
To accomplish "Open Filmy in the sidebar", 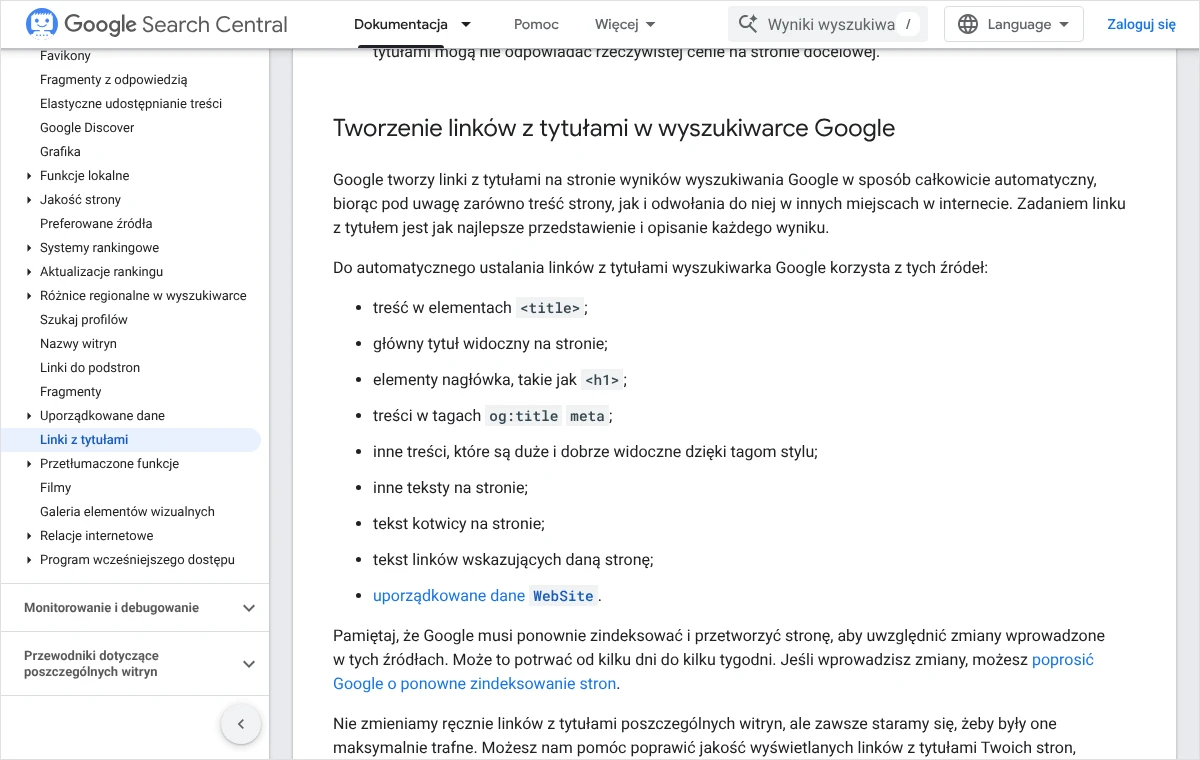I will coord(56,488).
